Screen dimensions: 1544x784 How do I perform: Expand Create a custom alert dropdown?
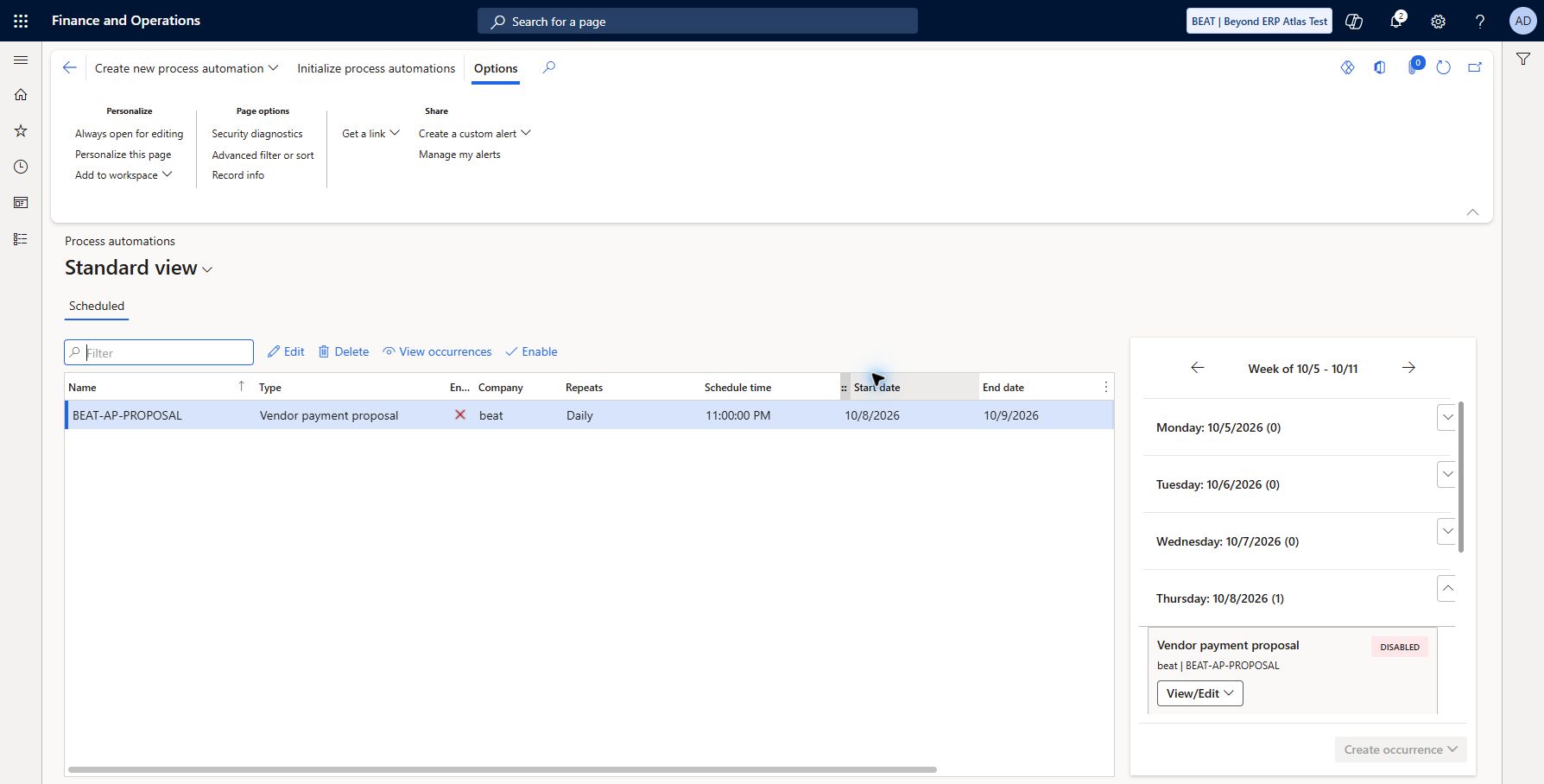coord(474,134)
